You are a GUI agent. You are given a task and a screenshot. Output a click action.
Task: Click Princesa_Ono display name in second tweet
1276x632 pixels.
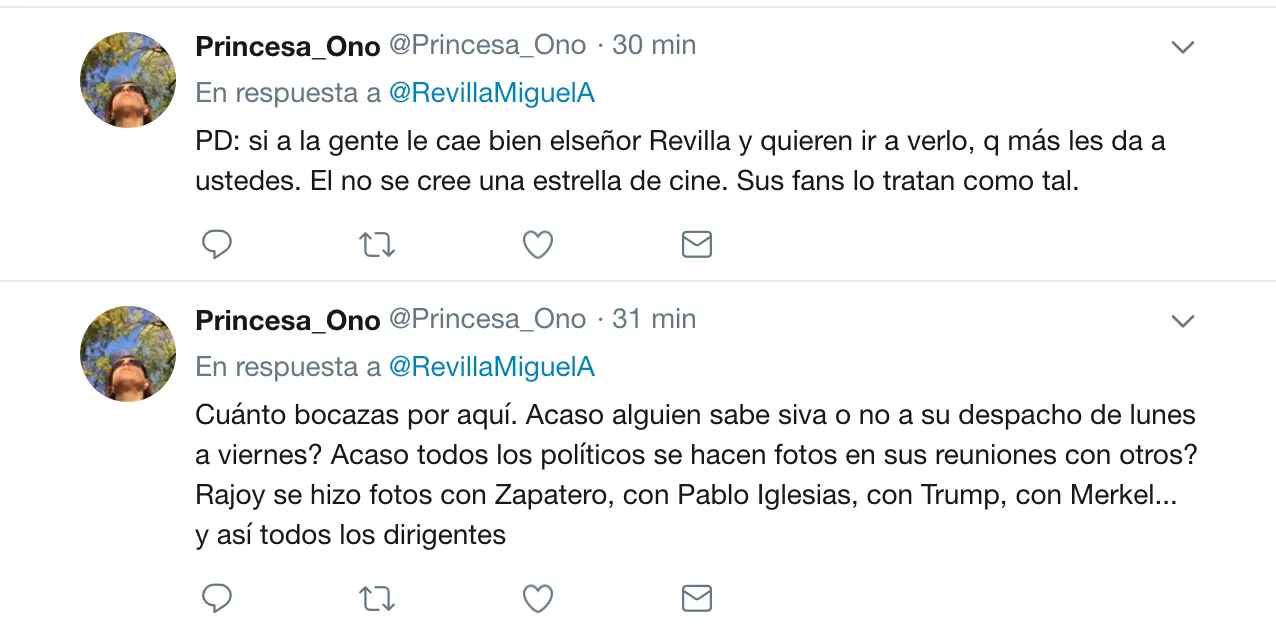(x=288, y=320)
